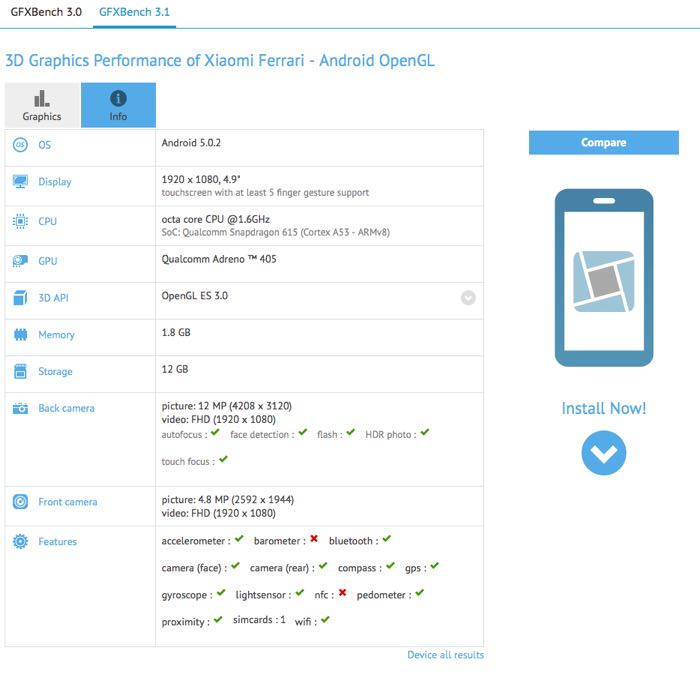
Task: Click the gyroscope checkmark
Action: click(221, 592)
